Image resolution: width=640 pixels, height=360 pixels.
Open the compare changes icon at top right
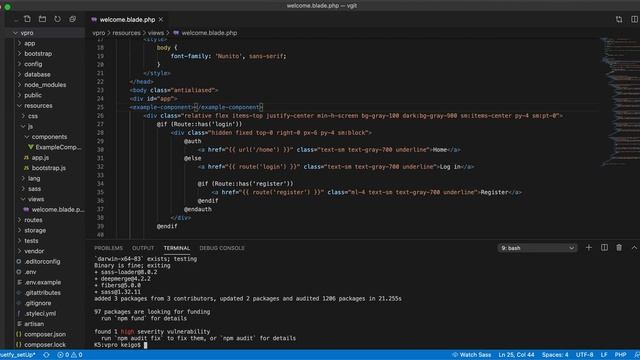point(619,19)
